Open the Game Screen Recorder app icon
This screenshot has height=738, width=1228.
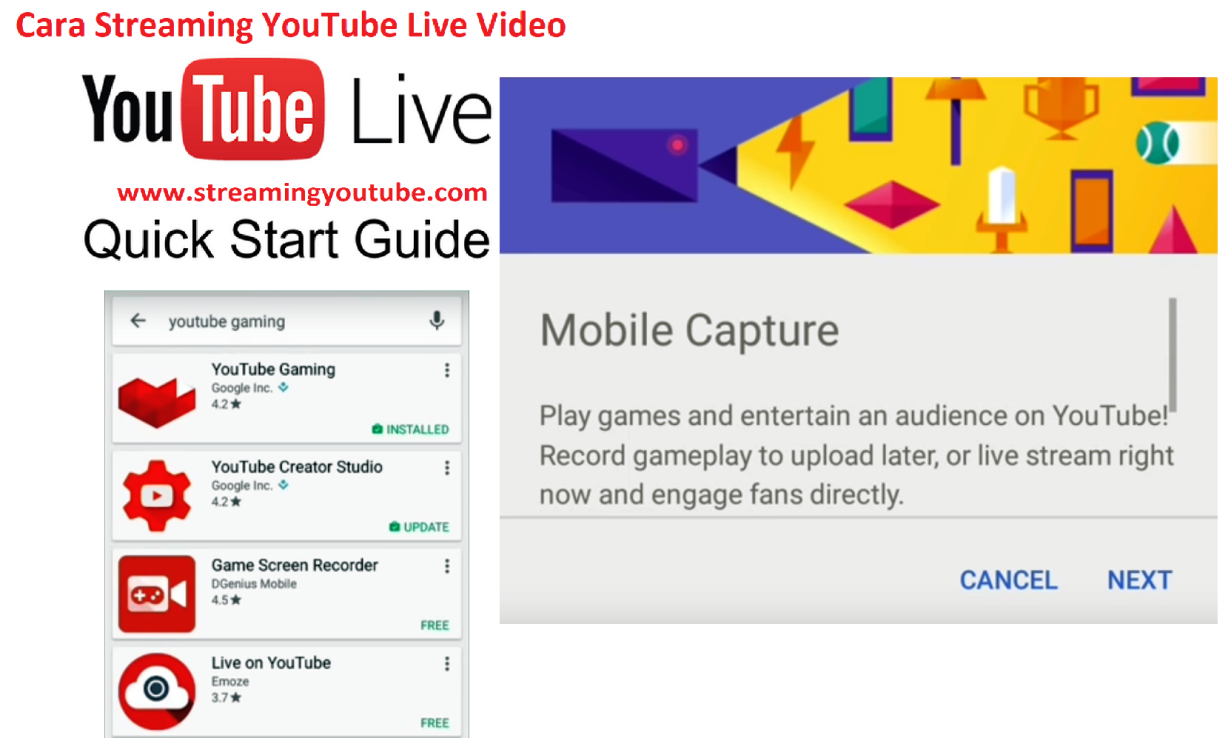[x=156, y=594]
